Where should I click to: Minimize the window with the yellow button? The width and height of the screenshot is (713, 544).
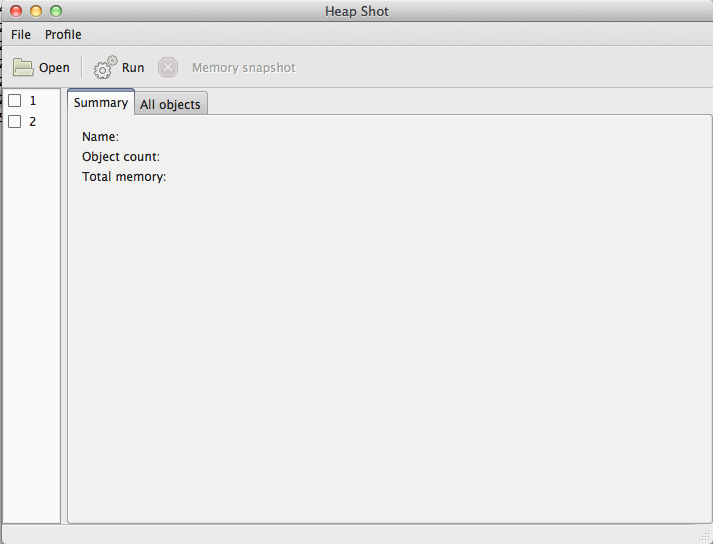point(36,11)
